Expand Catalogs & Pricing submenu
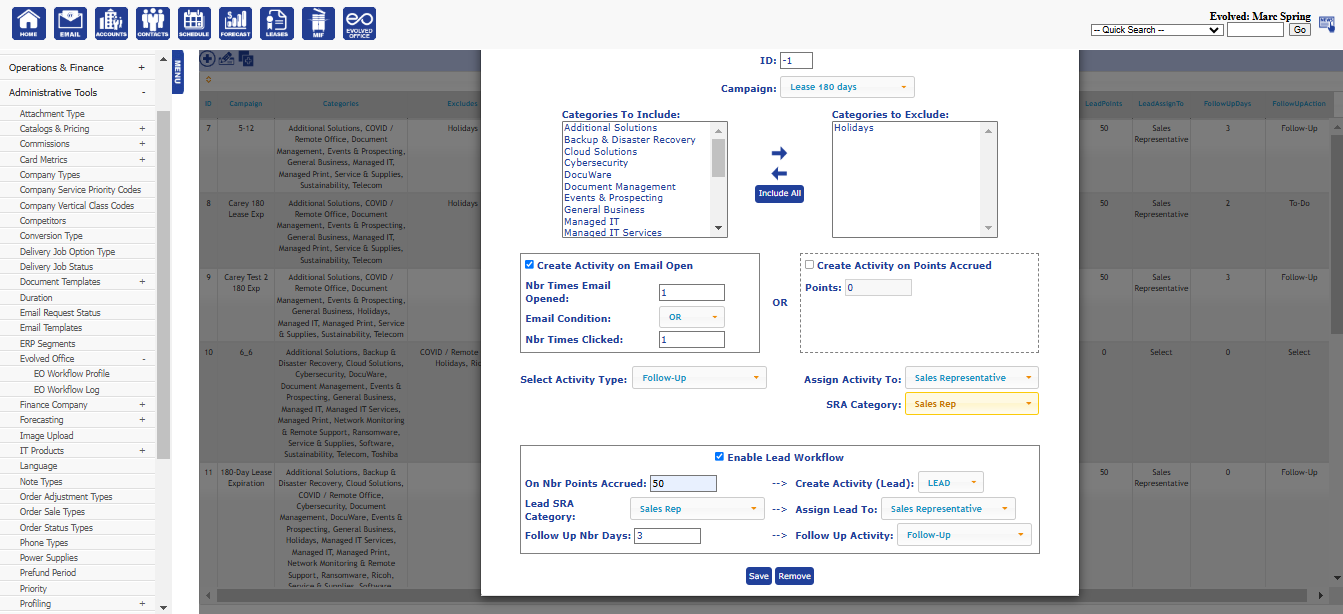 click(142, 129)
